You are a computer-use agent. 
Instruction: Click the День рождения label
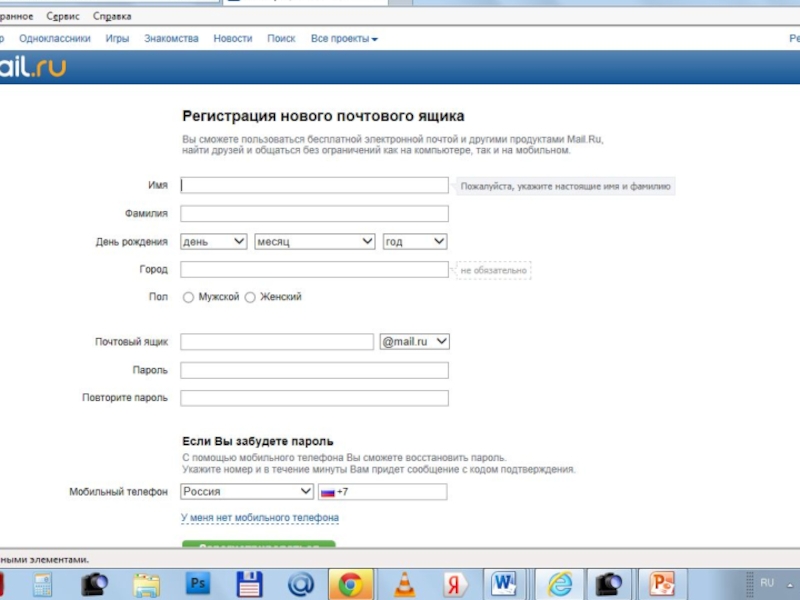[x=132, y=242]
